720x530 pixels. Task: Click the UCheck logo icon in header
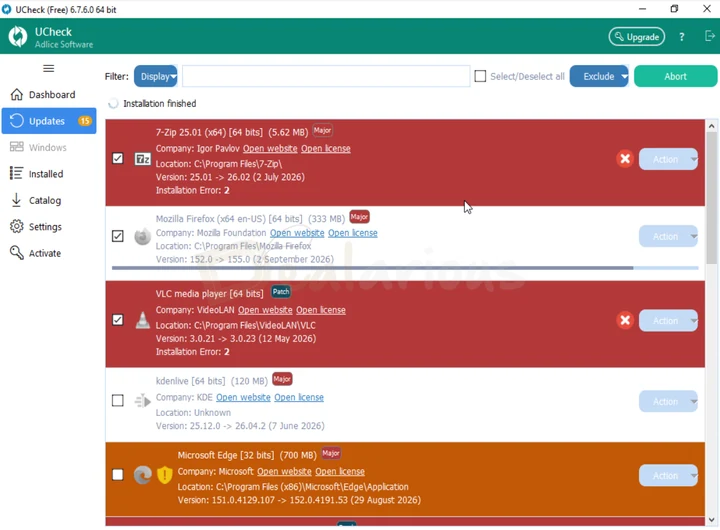pyautogui.click(x=18, y=37)
